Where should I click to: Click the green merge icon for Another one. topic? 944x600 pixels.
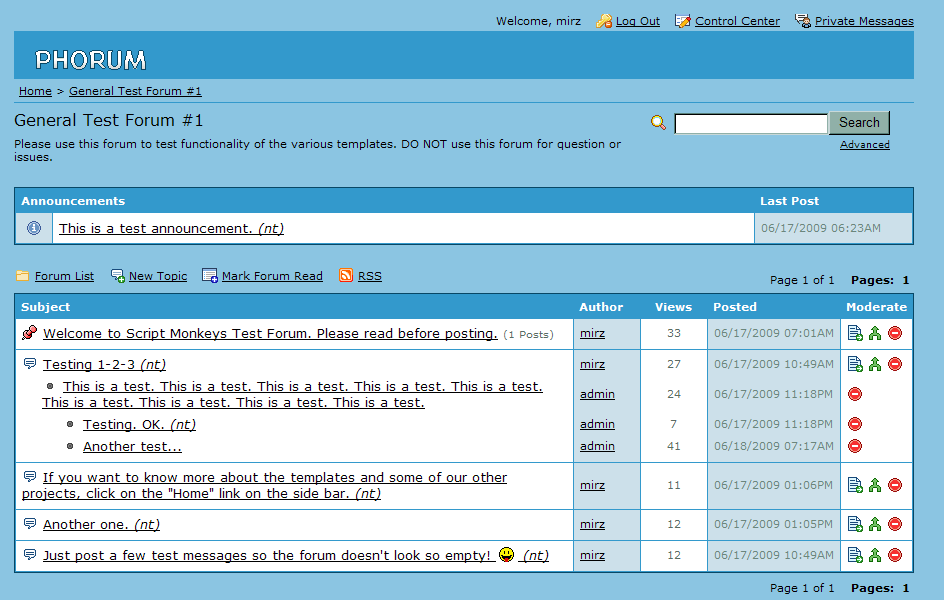[875, 524]
